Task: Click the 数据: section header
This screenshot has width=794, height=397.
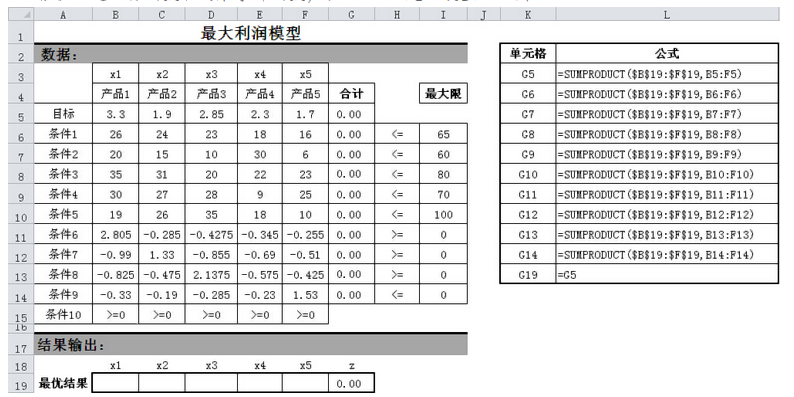Action: (251, 54)
